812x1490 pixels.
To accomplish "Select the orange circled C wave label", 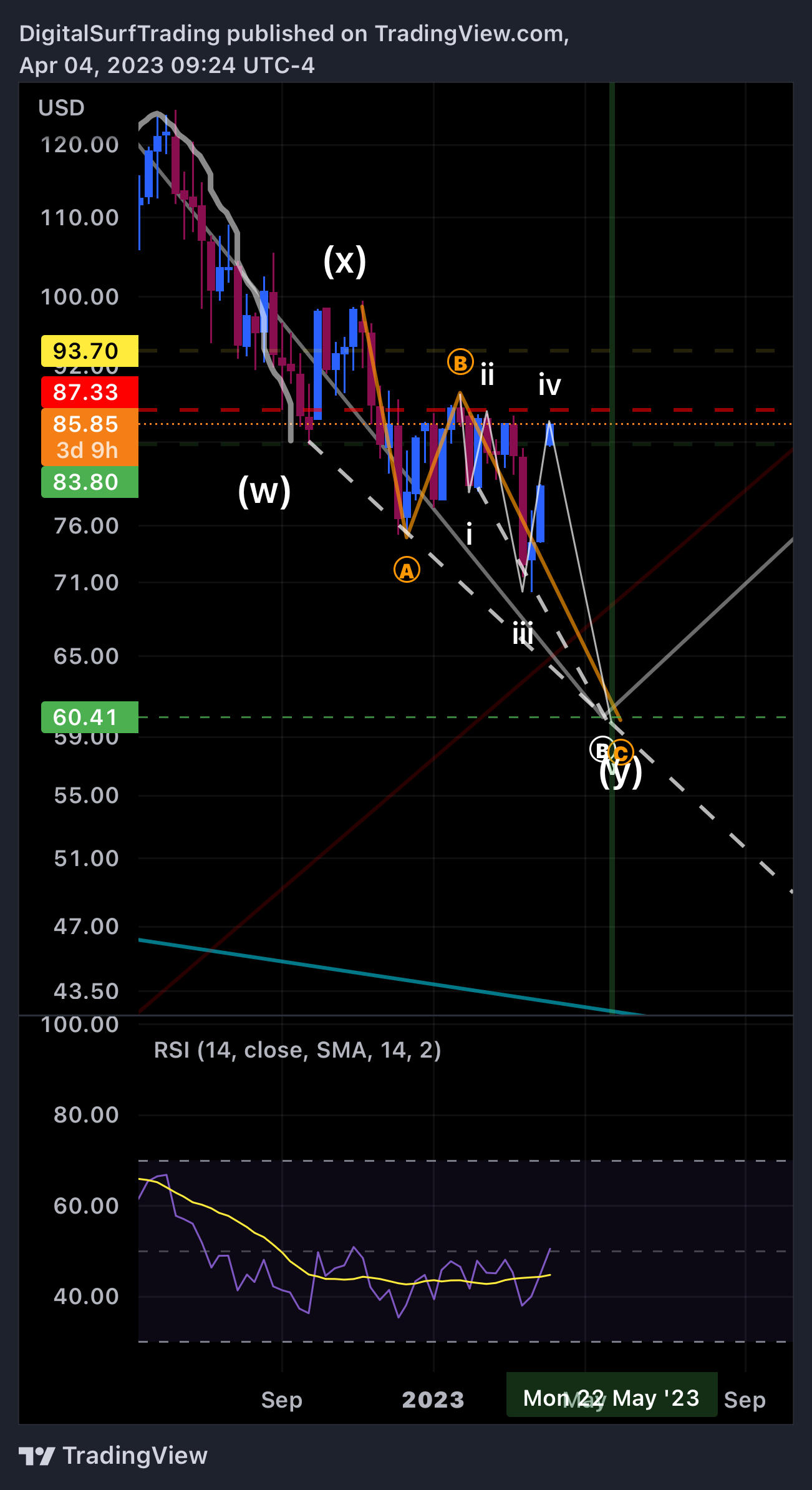I will (x=621, y=752).
